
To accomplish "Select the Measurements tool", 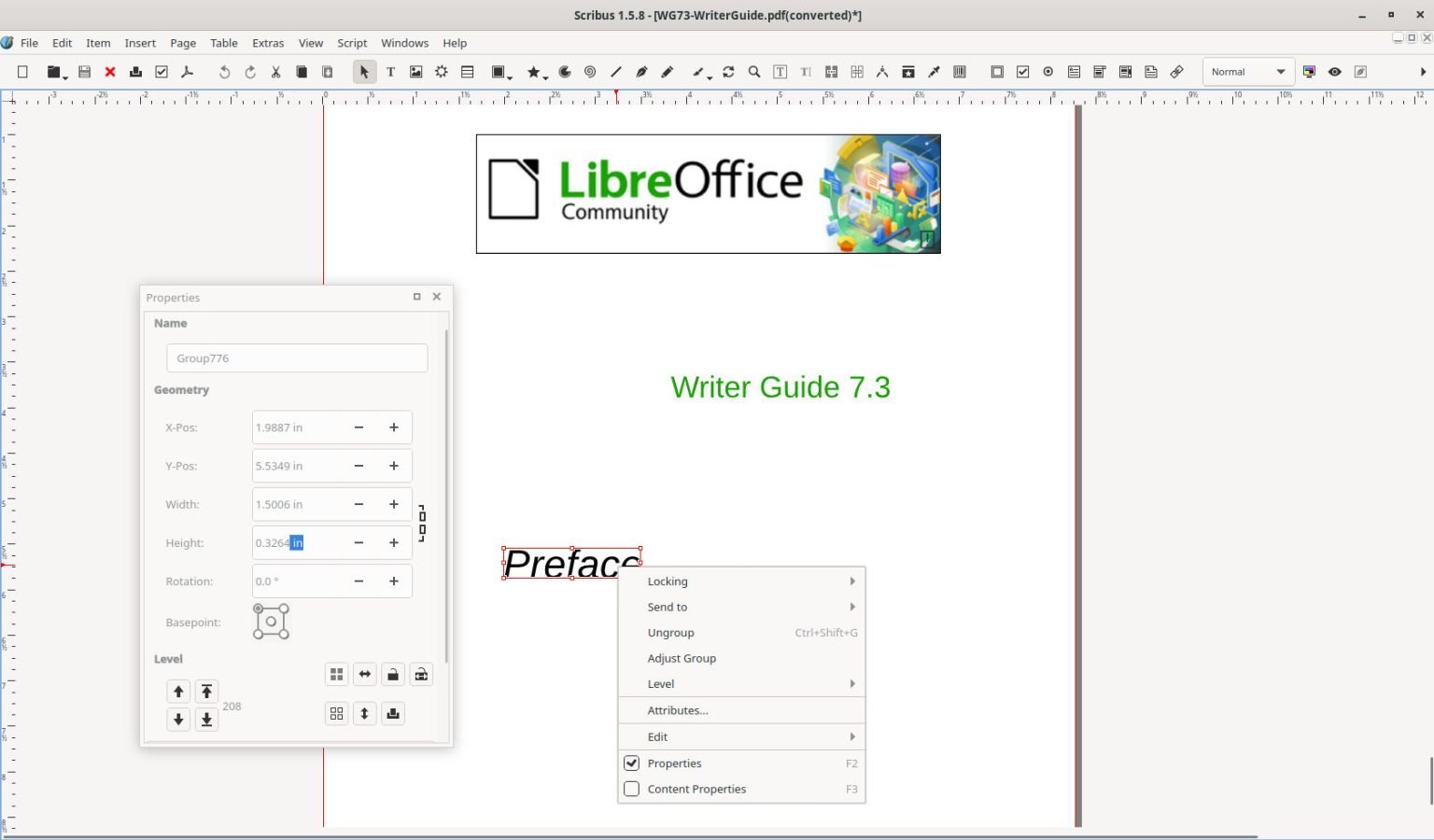I will [882, 72].
